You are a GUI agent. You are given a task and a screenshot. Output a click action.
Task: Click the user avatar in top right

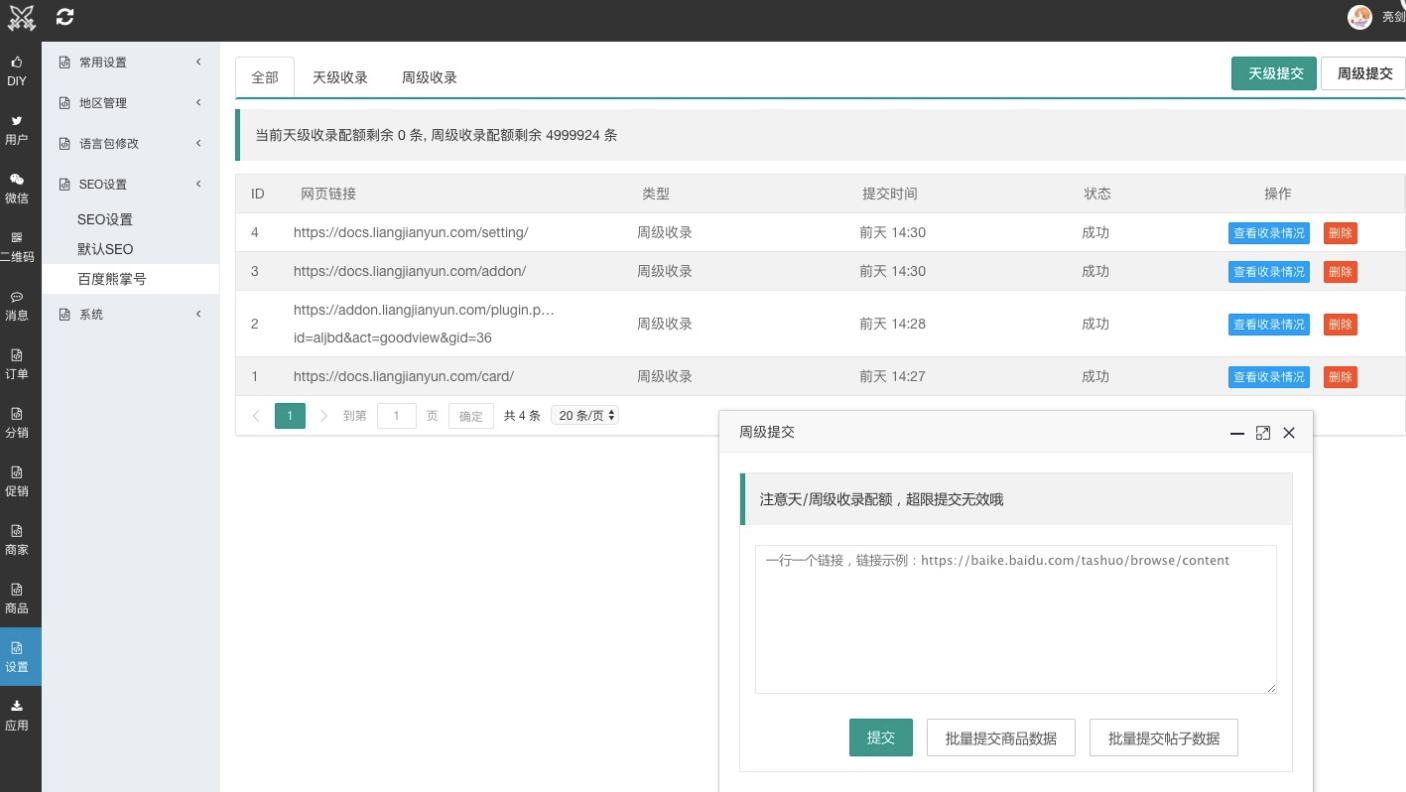(1360, 17)
